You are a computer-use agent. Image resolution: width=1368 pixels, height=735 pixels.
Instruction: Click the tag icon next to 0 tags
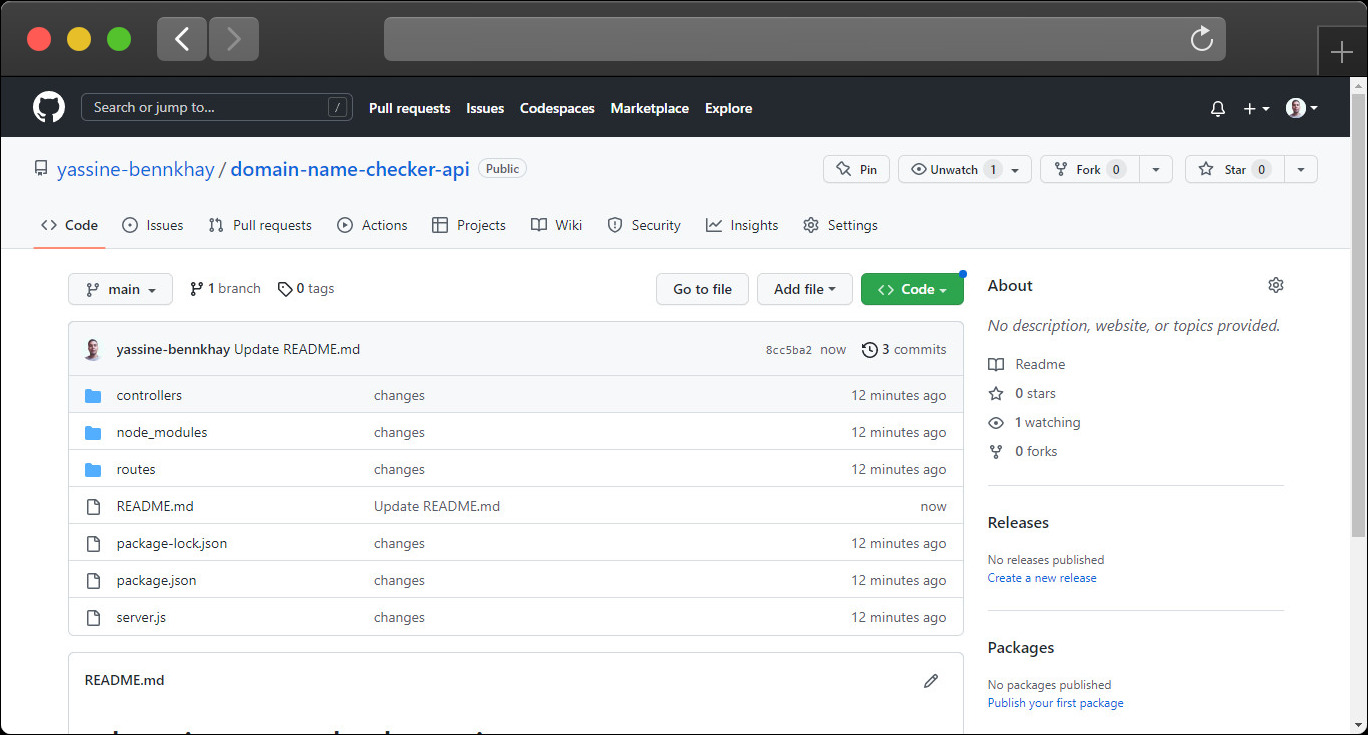[285, 289]
